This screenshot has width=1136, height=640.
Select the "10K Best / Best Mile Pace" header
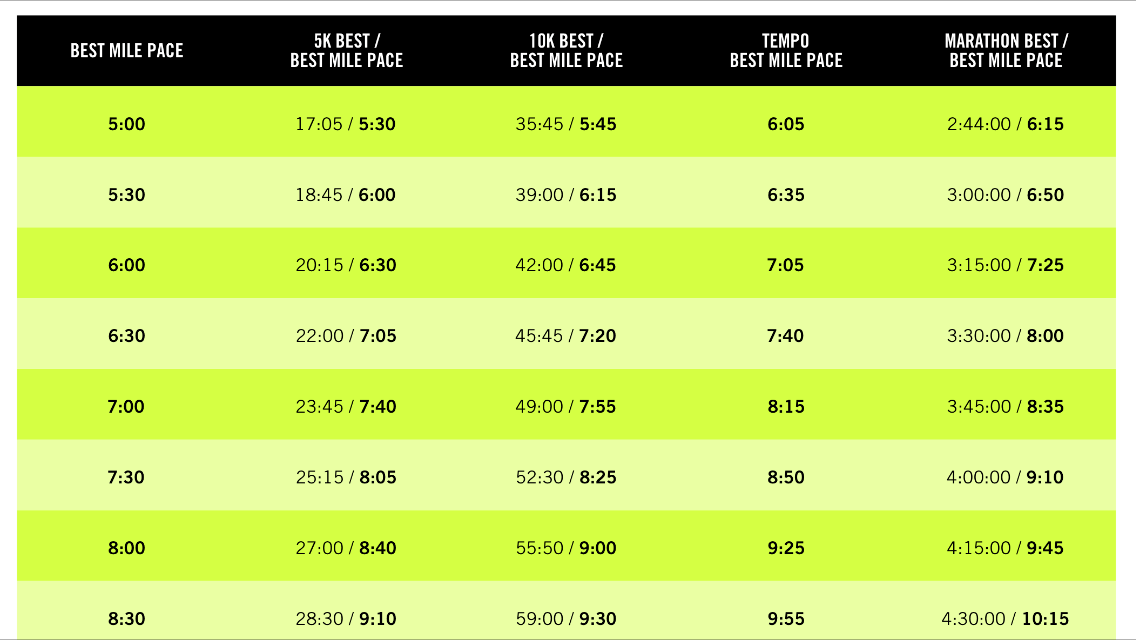(566, 51)
